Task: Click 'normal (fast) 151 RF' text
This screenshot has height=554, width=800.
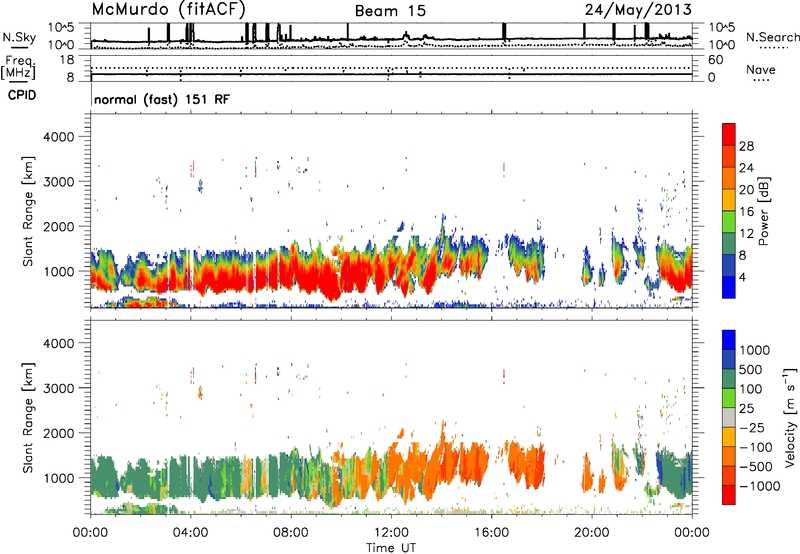Action: (162, 99)
